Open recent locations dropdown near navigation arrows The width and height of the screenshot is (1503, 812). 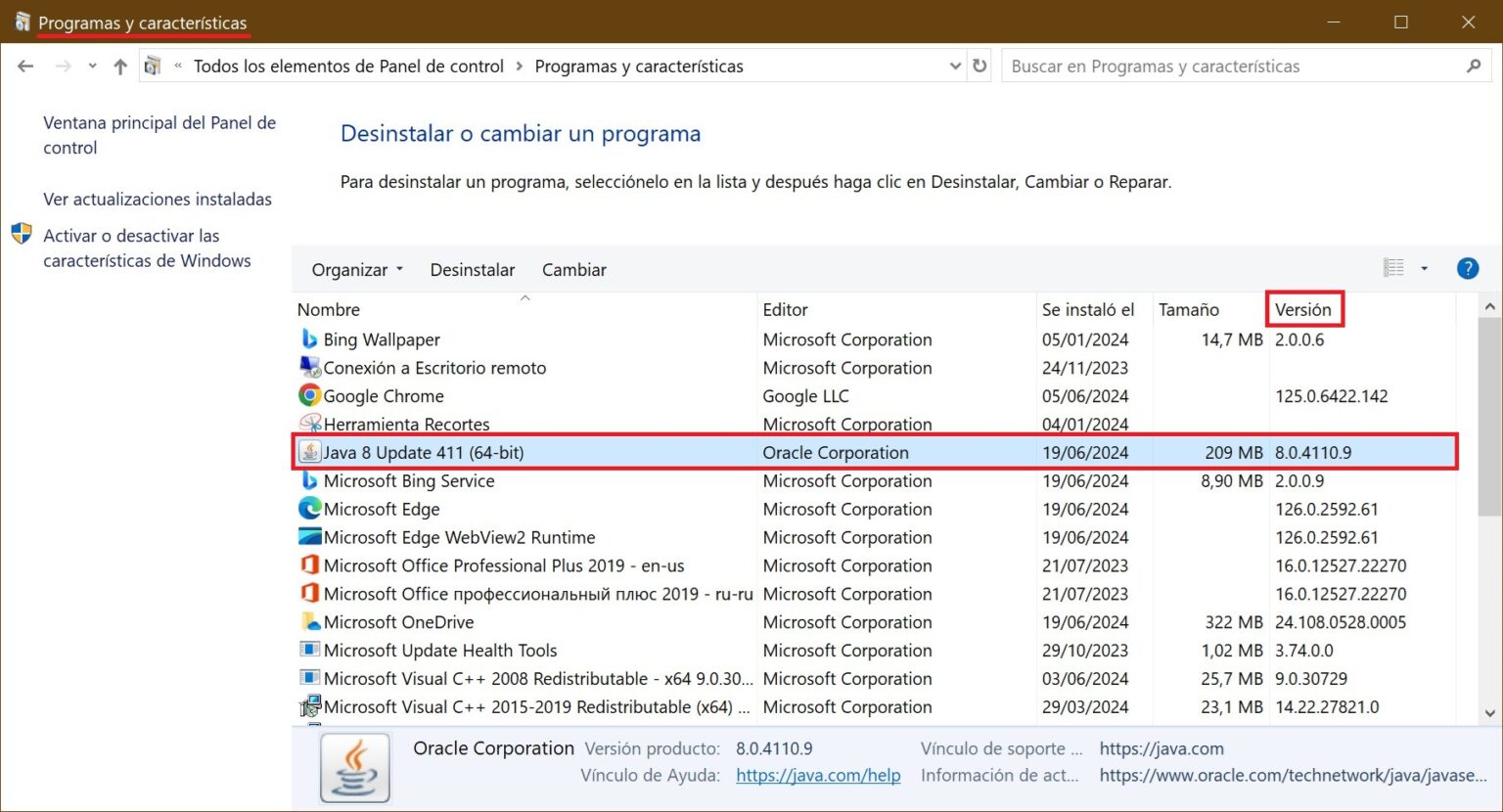coord(92,67)
